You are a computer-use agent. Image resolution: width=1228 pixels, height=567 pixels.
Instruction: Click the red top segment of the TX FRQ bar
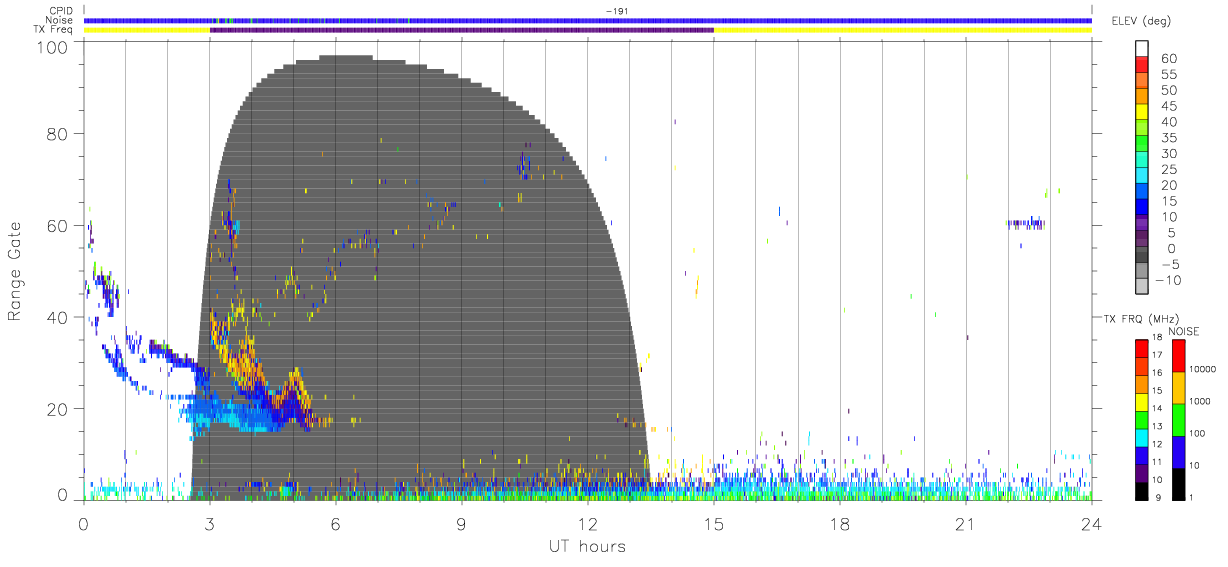click(1142, 349)
